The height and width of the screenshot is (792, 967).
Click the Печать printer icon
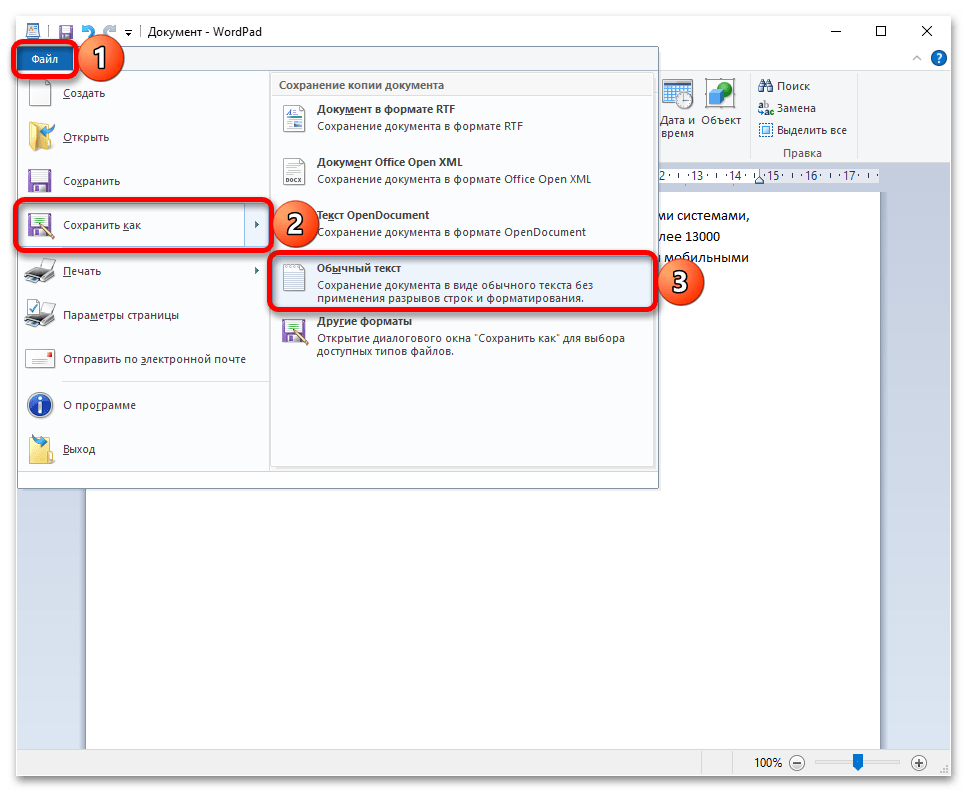(x=40, y=271)
